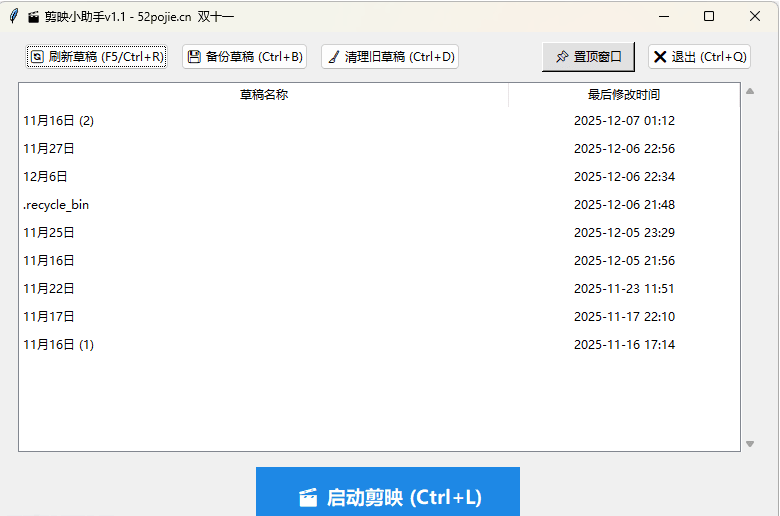This screenshot has height=516, width=780.
Task: Click the timestamp 2025-12-06 21:48
Action: 624,205
